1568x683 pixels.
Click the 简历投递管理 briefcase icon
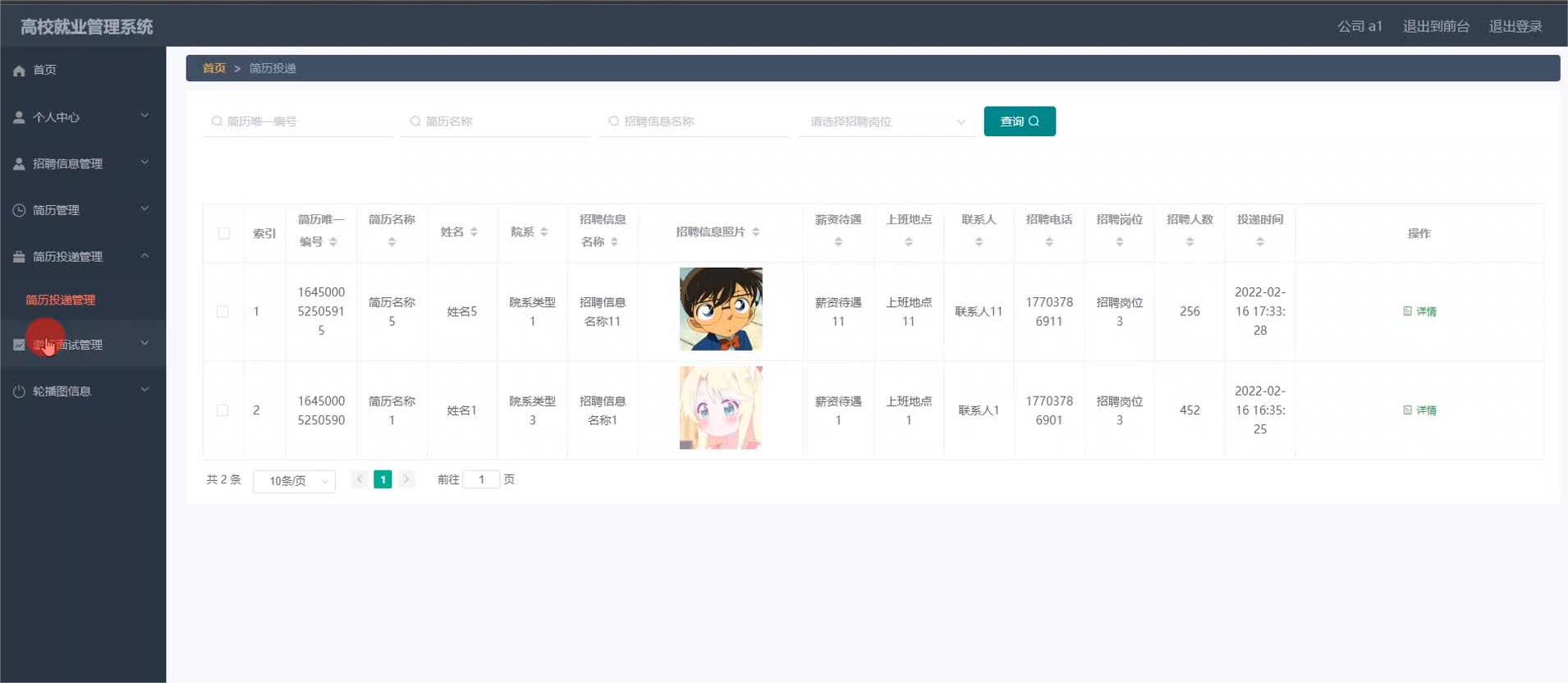click(x=19, y=257)
